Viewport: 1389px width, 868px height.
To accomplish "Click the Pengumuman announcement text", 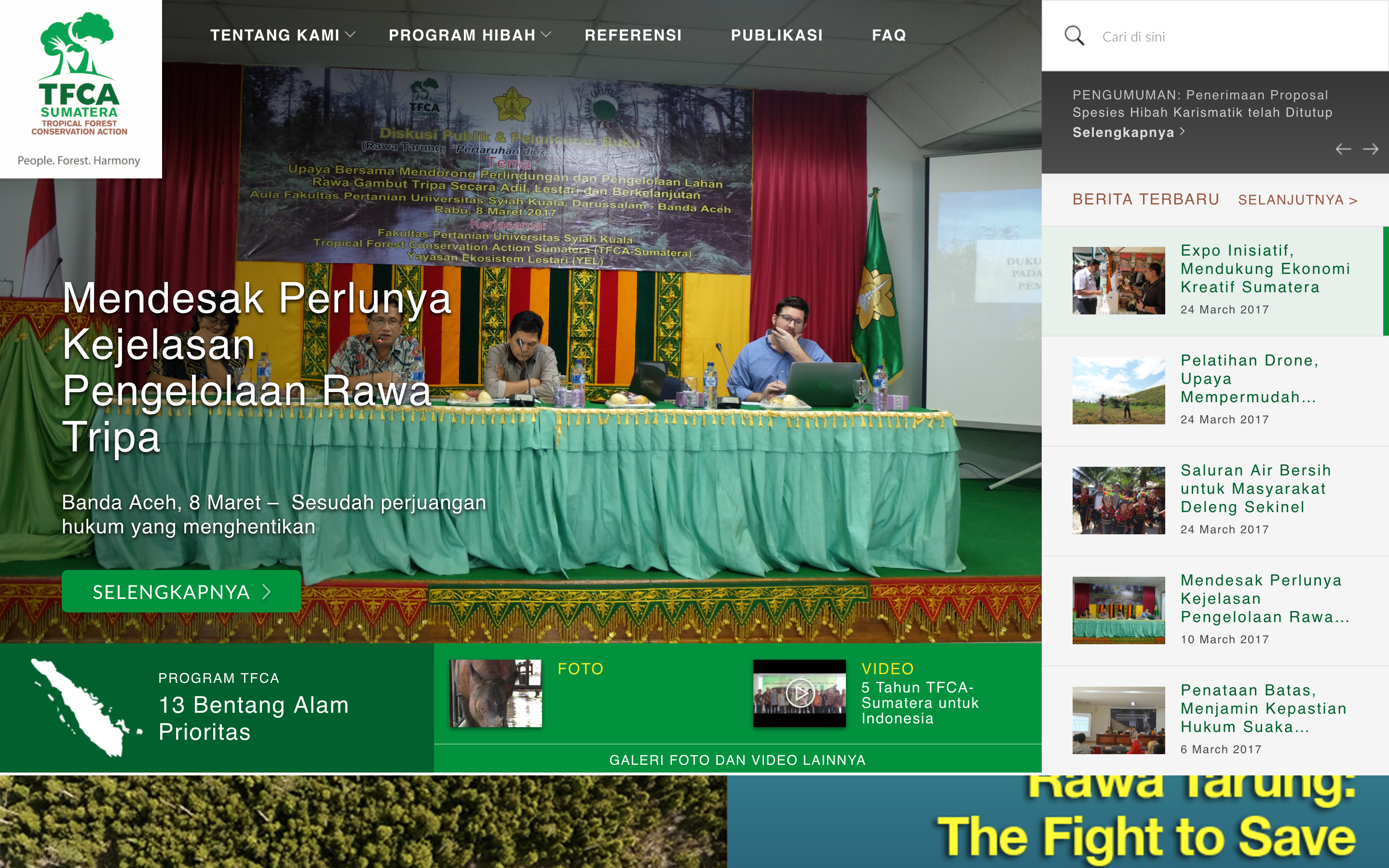I will (x=1202, y=103).
